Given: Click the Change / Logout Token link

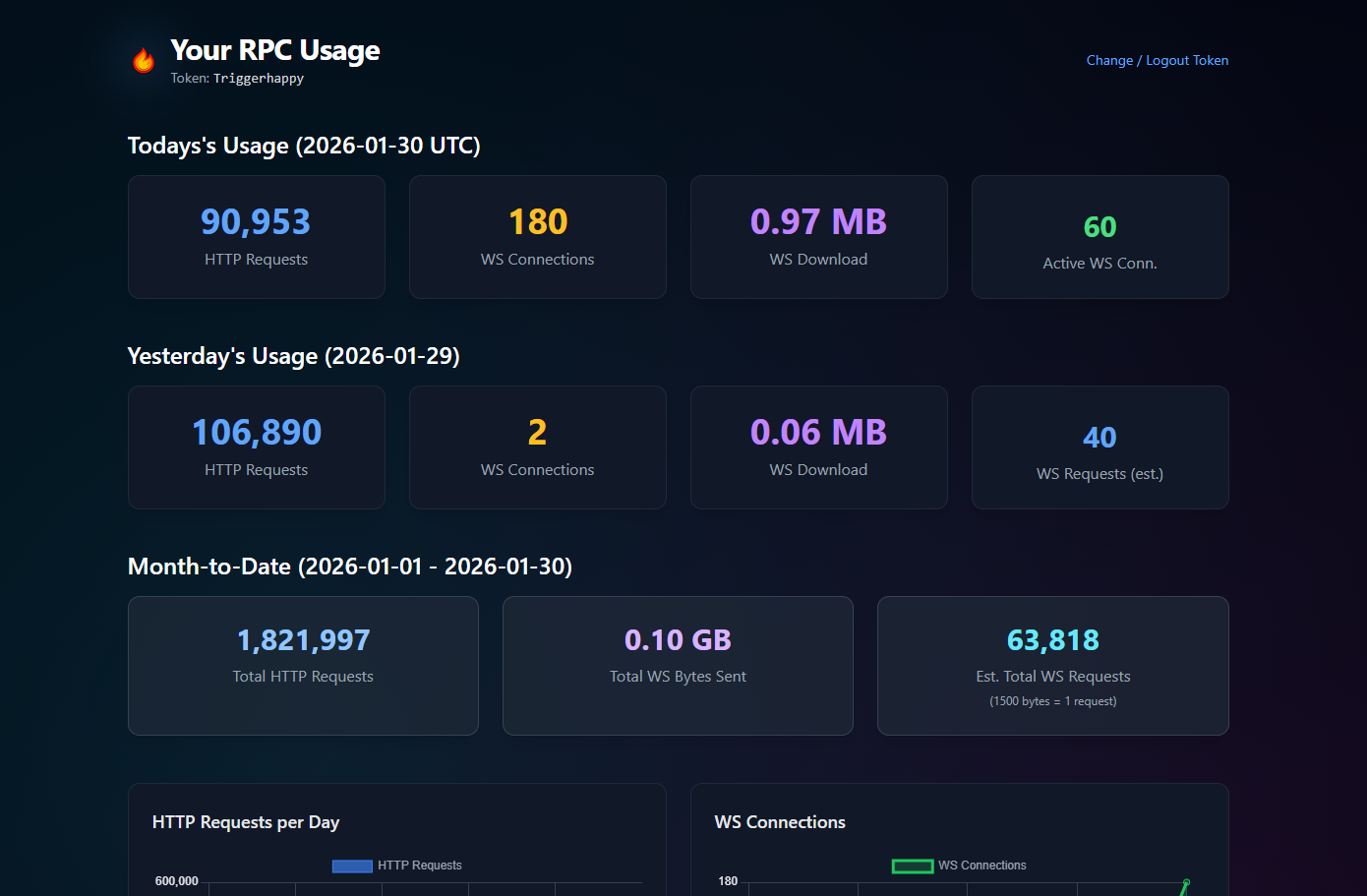Looking at the screenshot, I should [x=1157, y=60].
